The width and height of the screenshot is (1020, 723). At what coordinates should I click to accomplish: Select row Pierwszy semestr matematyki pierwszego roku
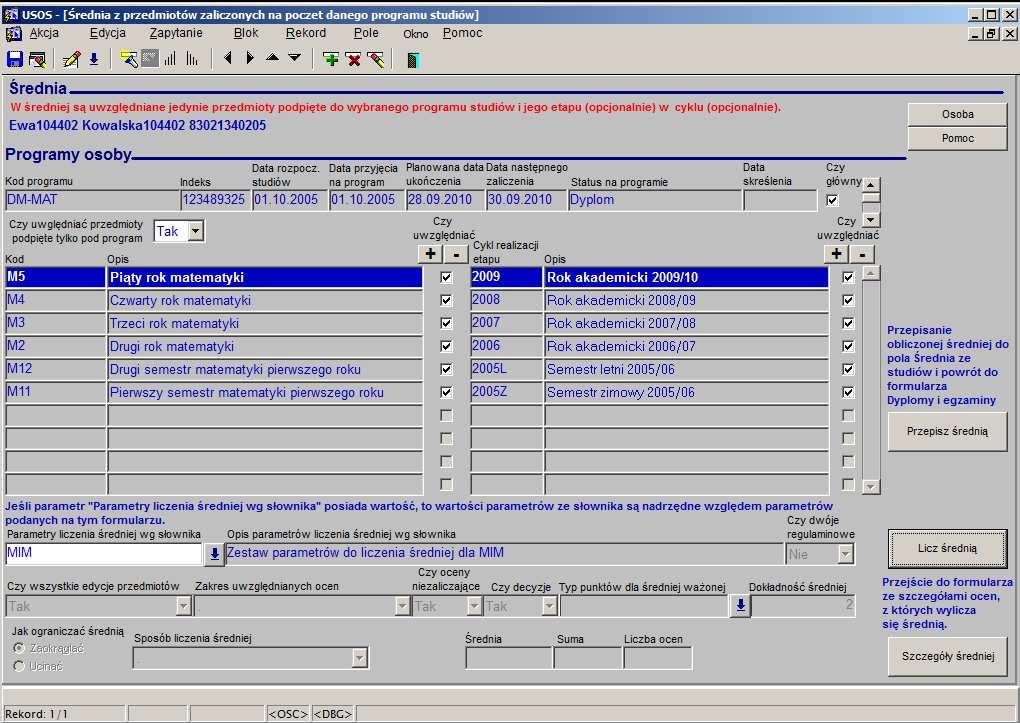(265, 392)
